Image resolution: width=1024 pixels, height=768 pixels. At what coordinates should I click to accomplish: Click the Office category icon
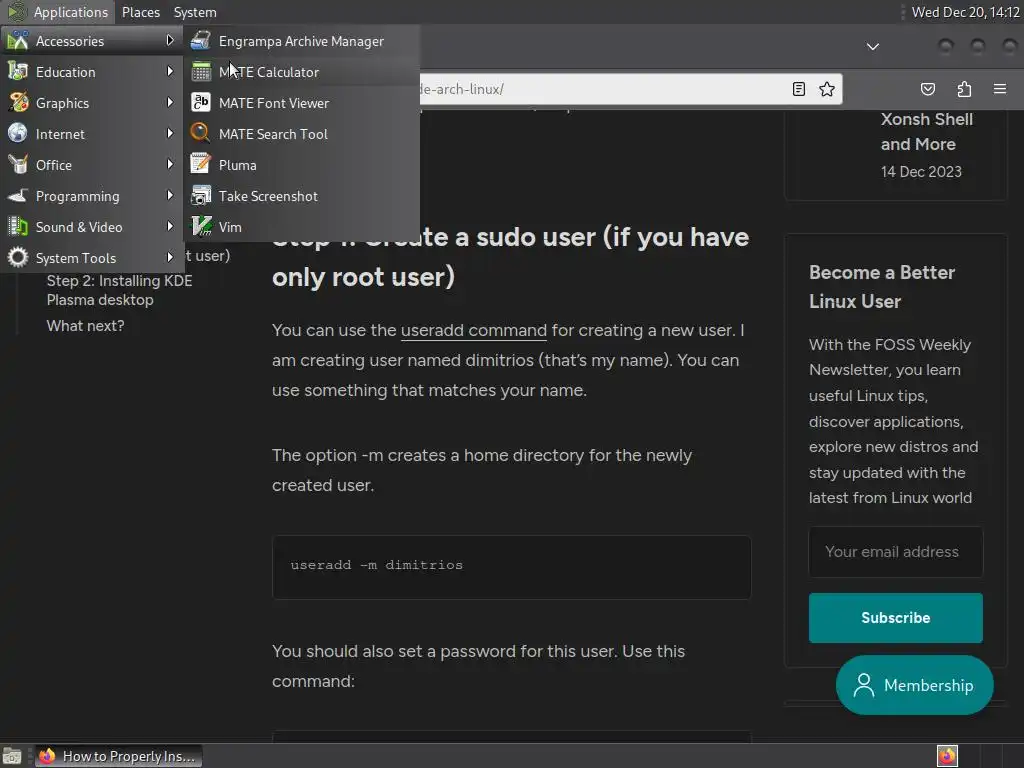click(x=18, y=165)
